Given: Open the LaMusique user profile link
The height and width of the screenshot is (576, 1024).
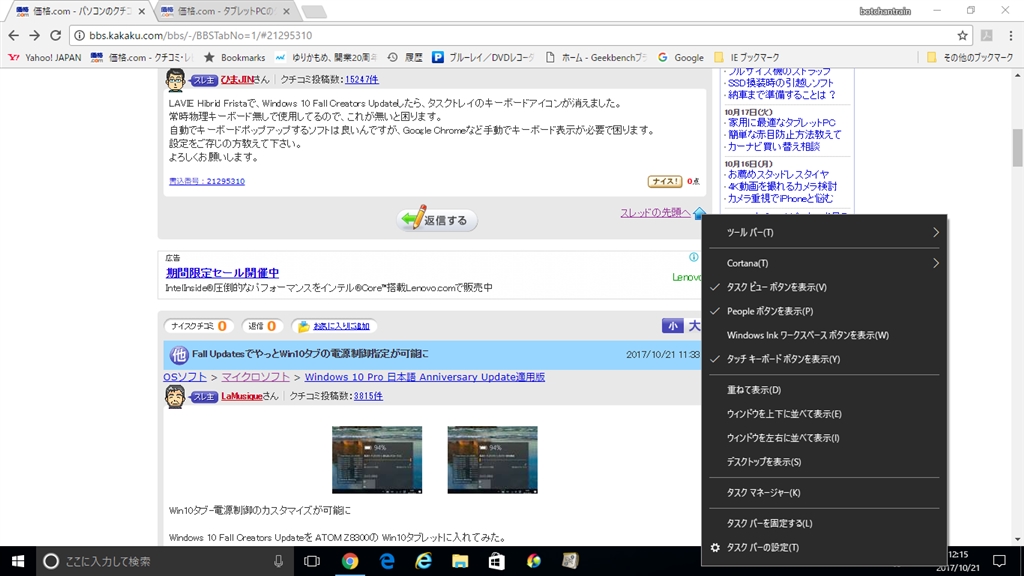Looking at the screenshot, I should pos(242,396).
